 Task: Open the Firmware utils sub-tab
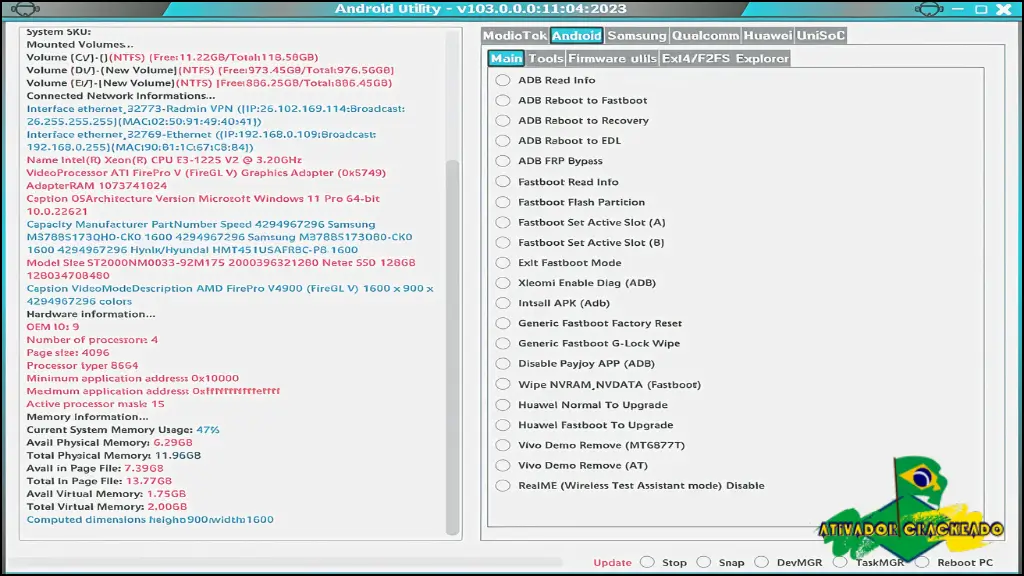[x=612, y=58]
